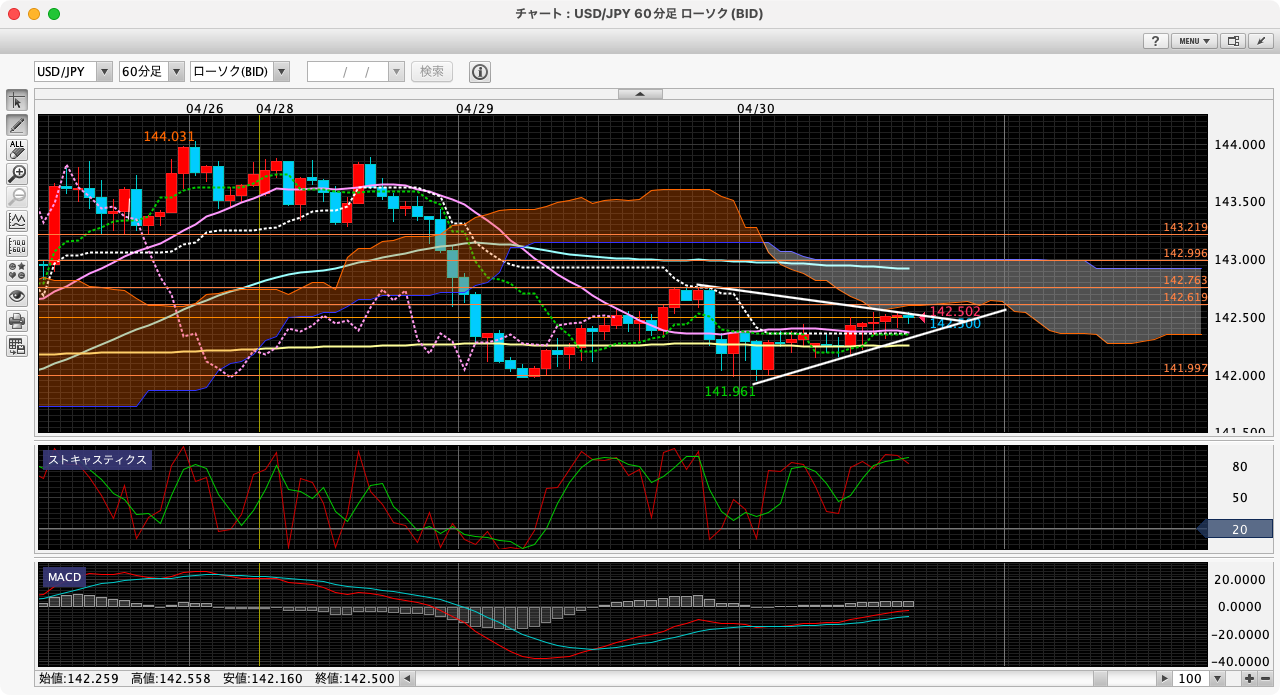Click the printer icon
Screen dimensions: 1280x695
click(17, 321)
